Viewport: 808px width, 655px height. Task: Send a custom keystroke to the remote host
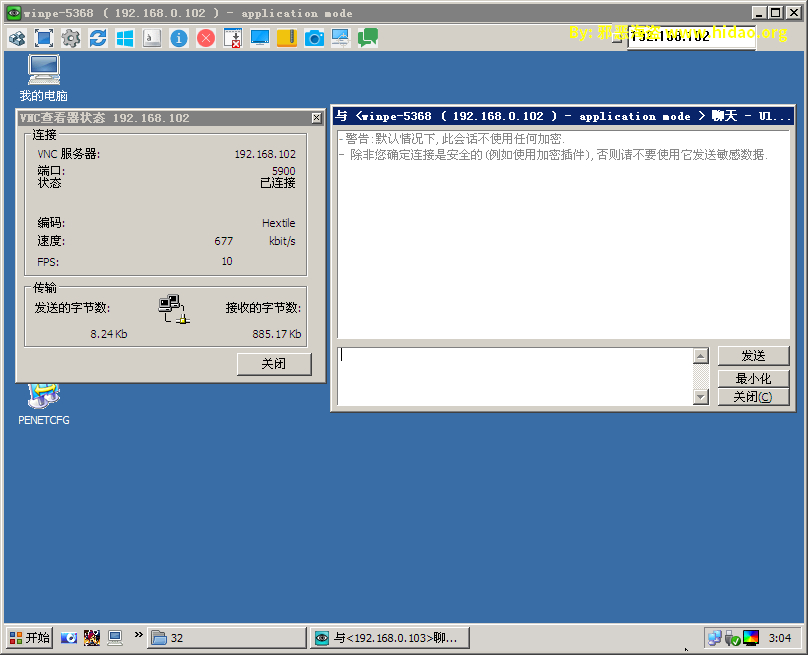152,37
